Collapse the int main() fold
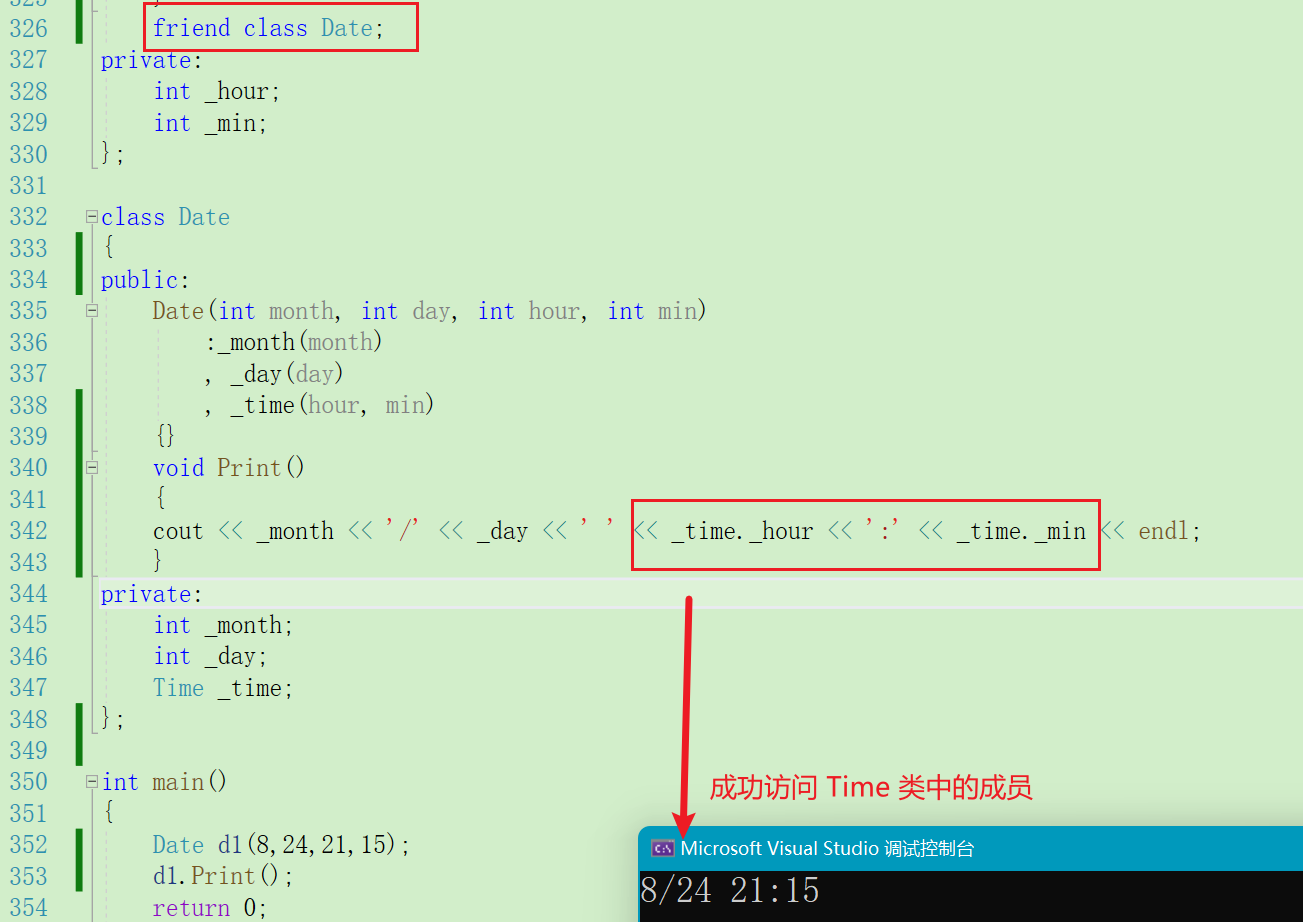This screenshot has height=922, width=1303. coord(92,781)
